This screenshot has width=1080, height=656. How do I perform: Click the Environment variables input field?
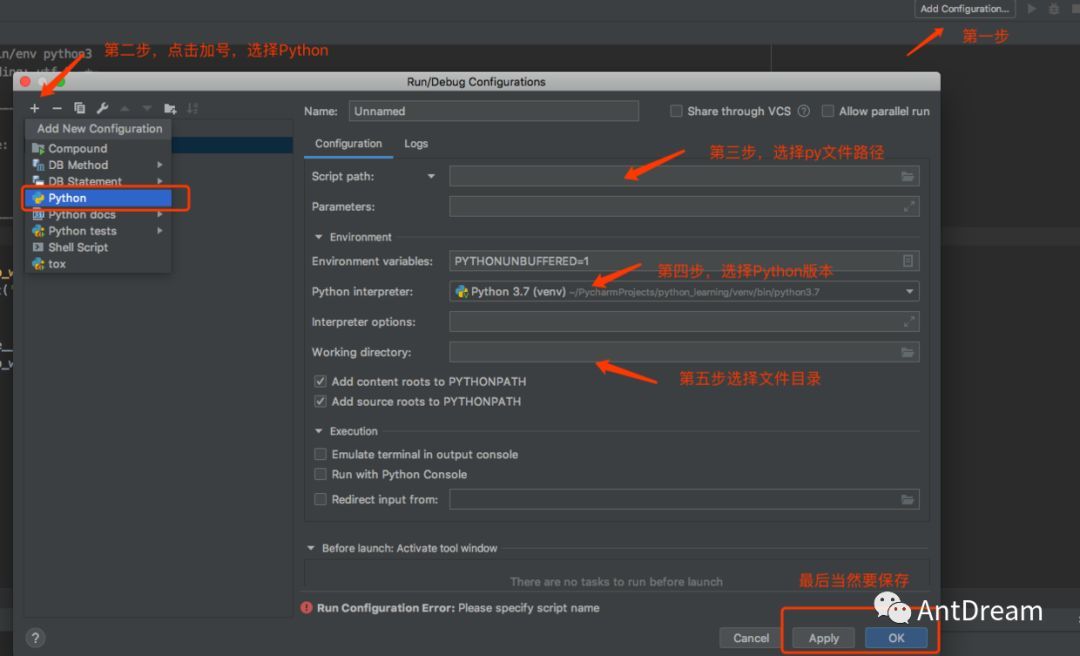click(x=684, y=261)
